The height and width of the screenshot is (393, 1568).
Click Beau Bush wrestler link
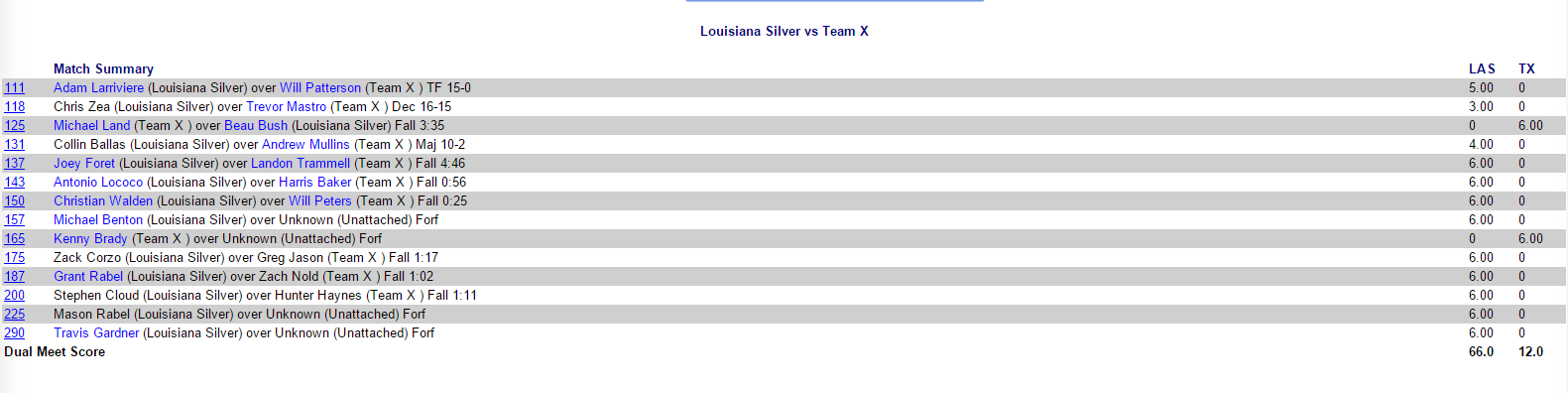click(256, 126)
